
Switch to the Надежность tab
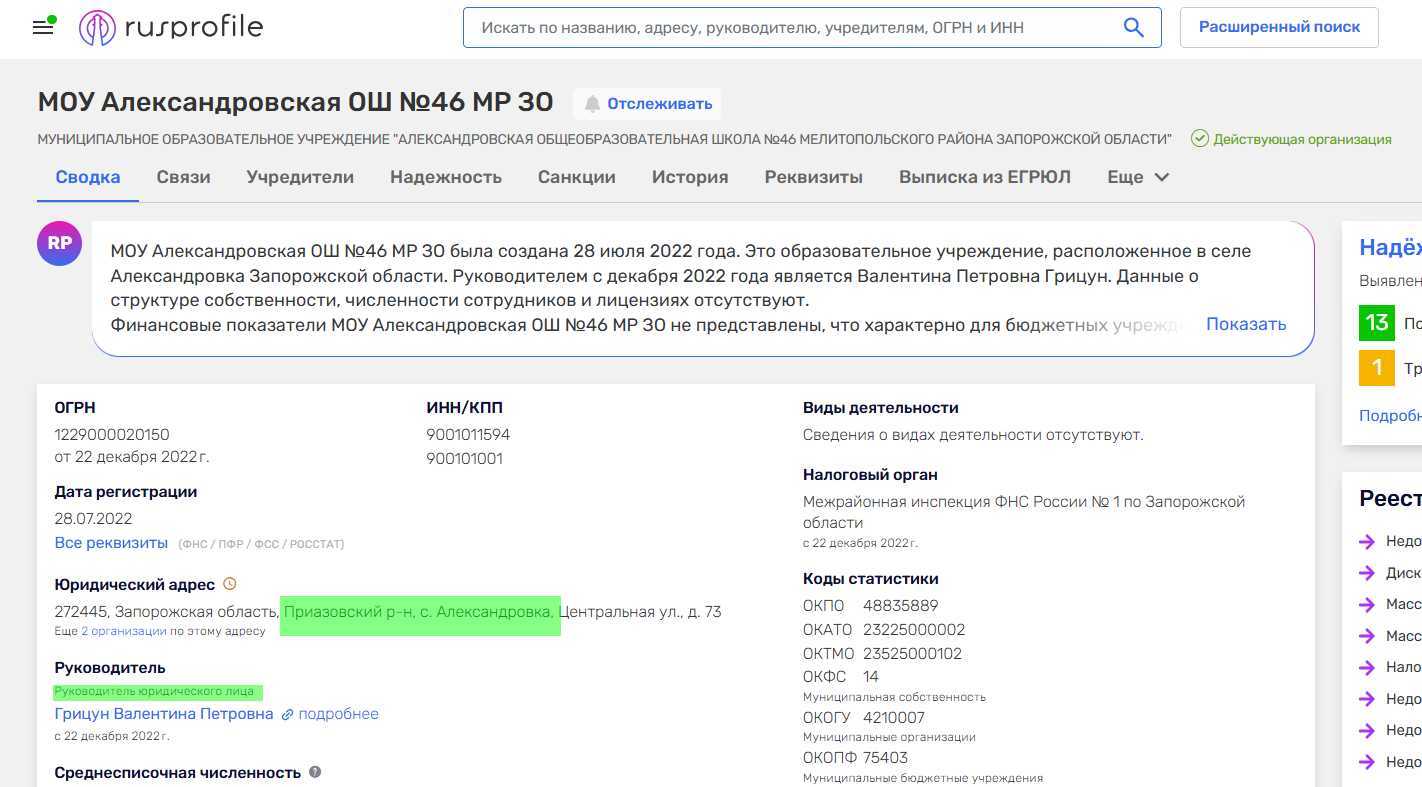446,177
